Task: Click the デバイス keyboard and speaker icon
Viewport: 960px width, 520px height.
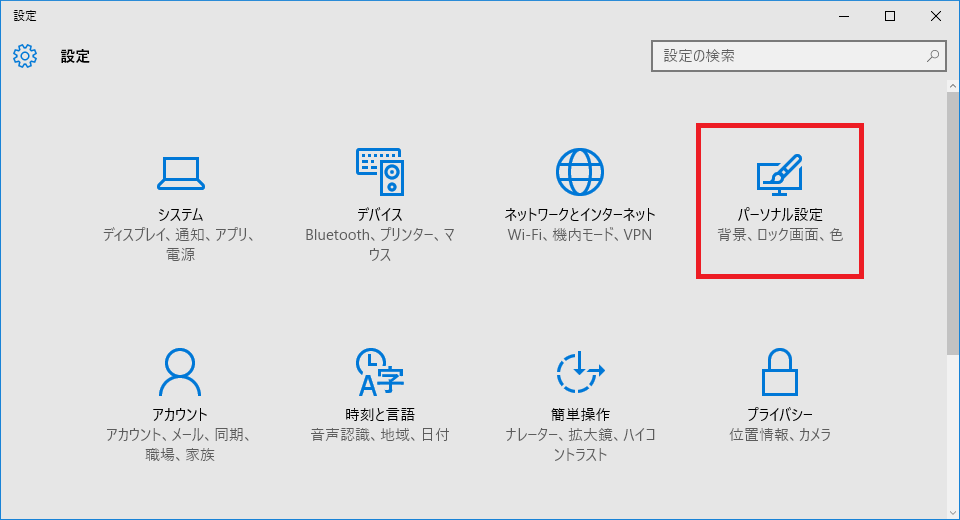Action: click(380, 173)
